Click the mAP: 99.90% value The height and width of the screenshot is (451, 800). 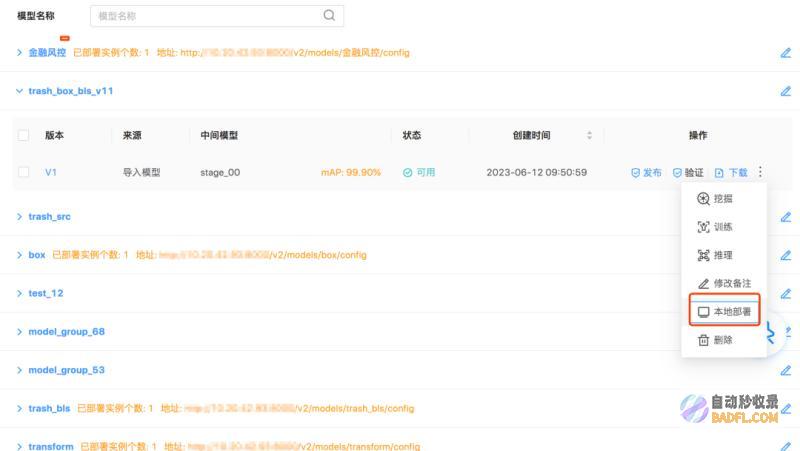click(x=351, y=172)
